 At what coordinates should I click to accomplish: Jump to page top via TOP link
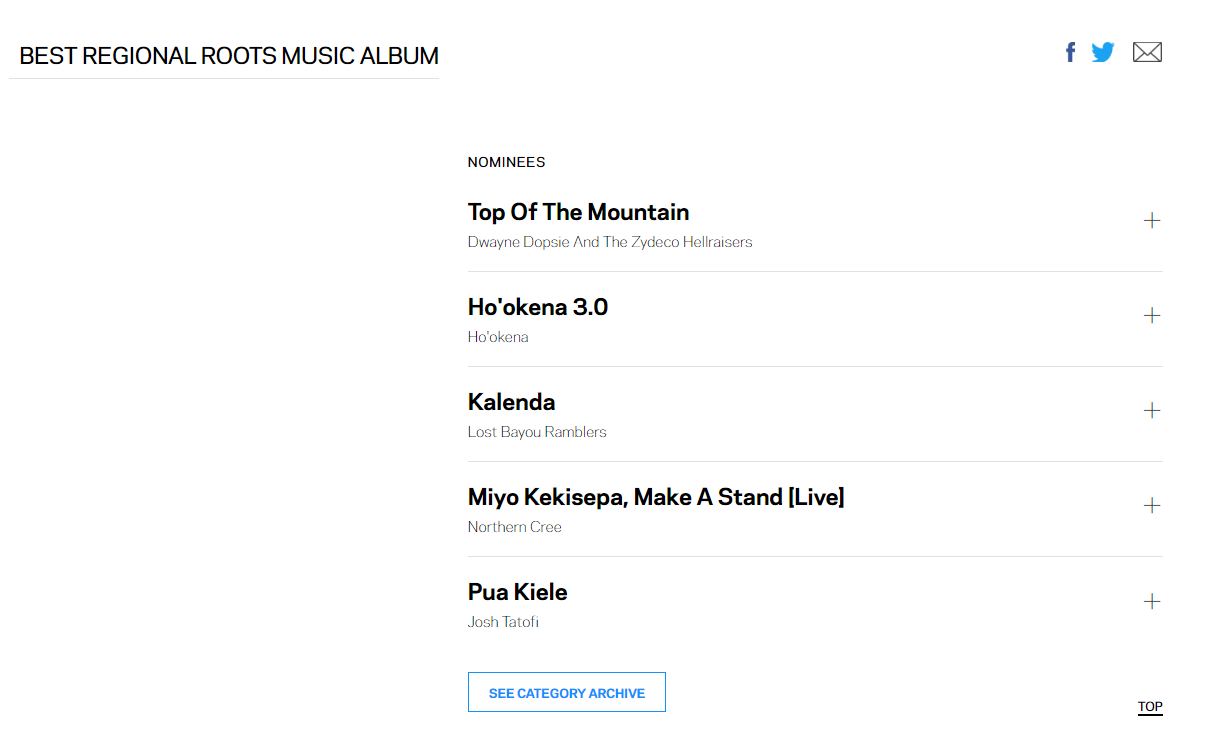[1150, 707]
